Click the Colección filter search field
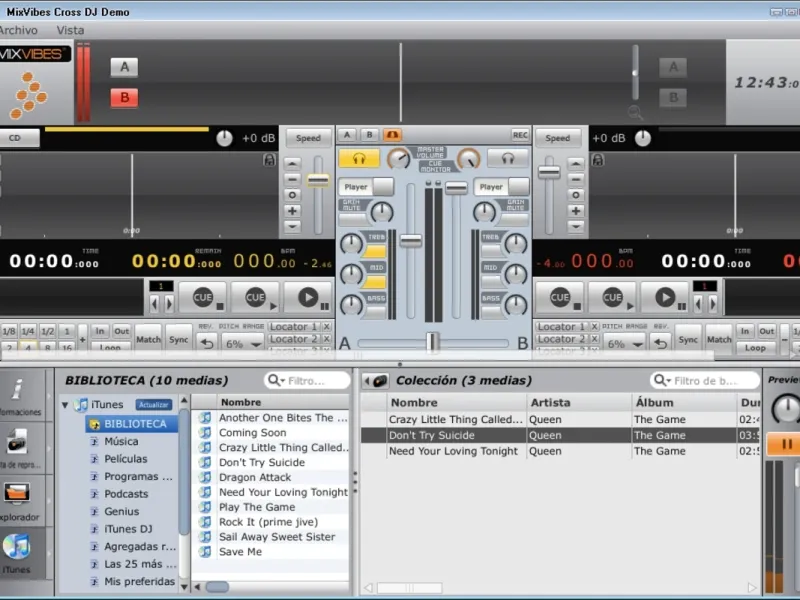Screen dimensions: 800x600 (705, 381)
